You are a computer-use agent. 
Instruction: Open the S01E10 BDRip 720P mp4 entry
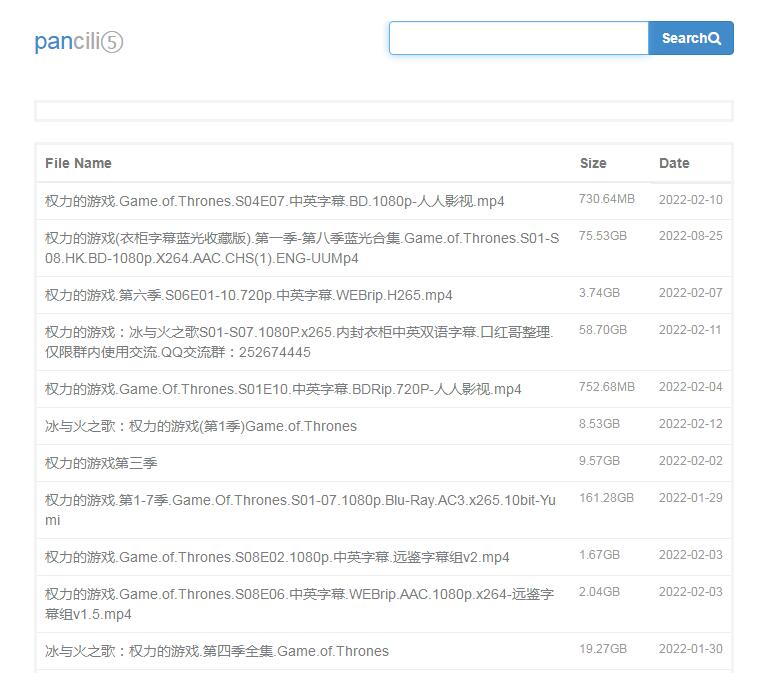[x=283, y=389]
